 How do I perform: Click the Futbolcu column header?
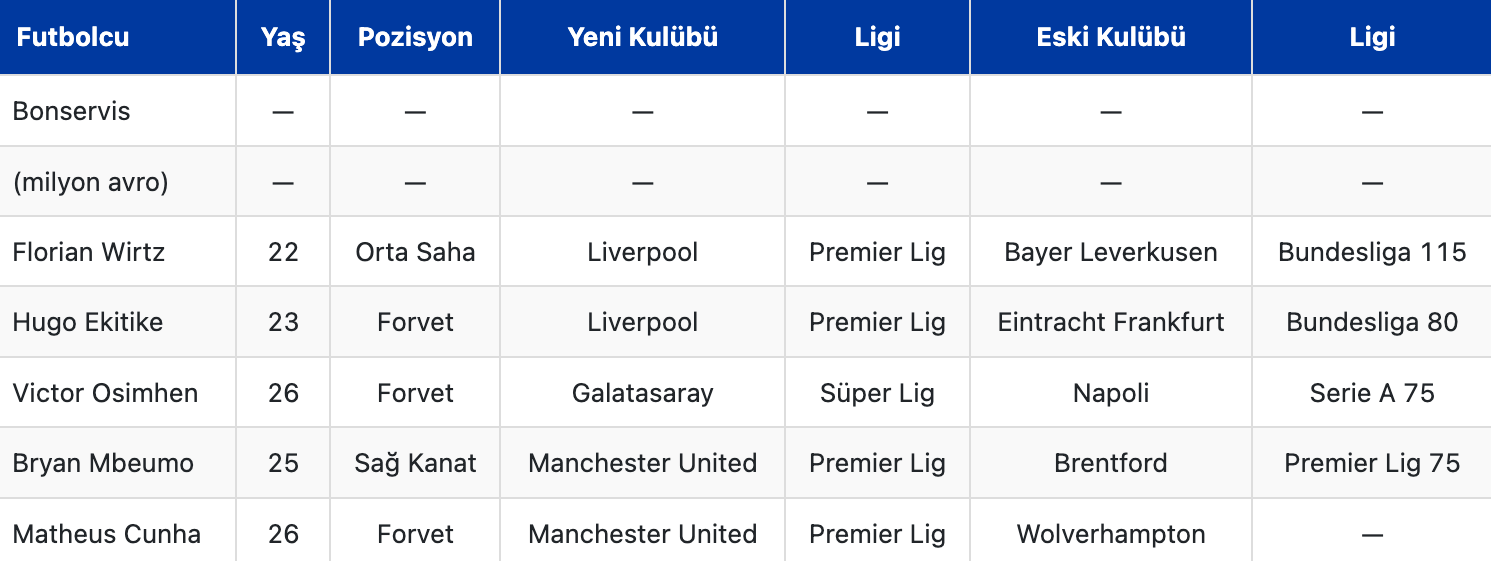(x=73, y=38)
